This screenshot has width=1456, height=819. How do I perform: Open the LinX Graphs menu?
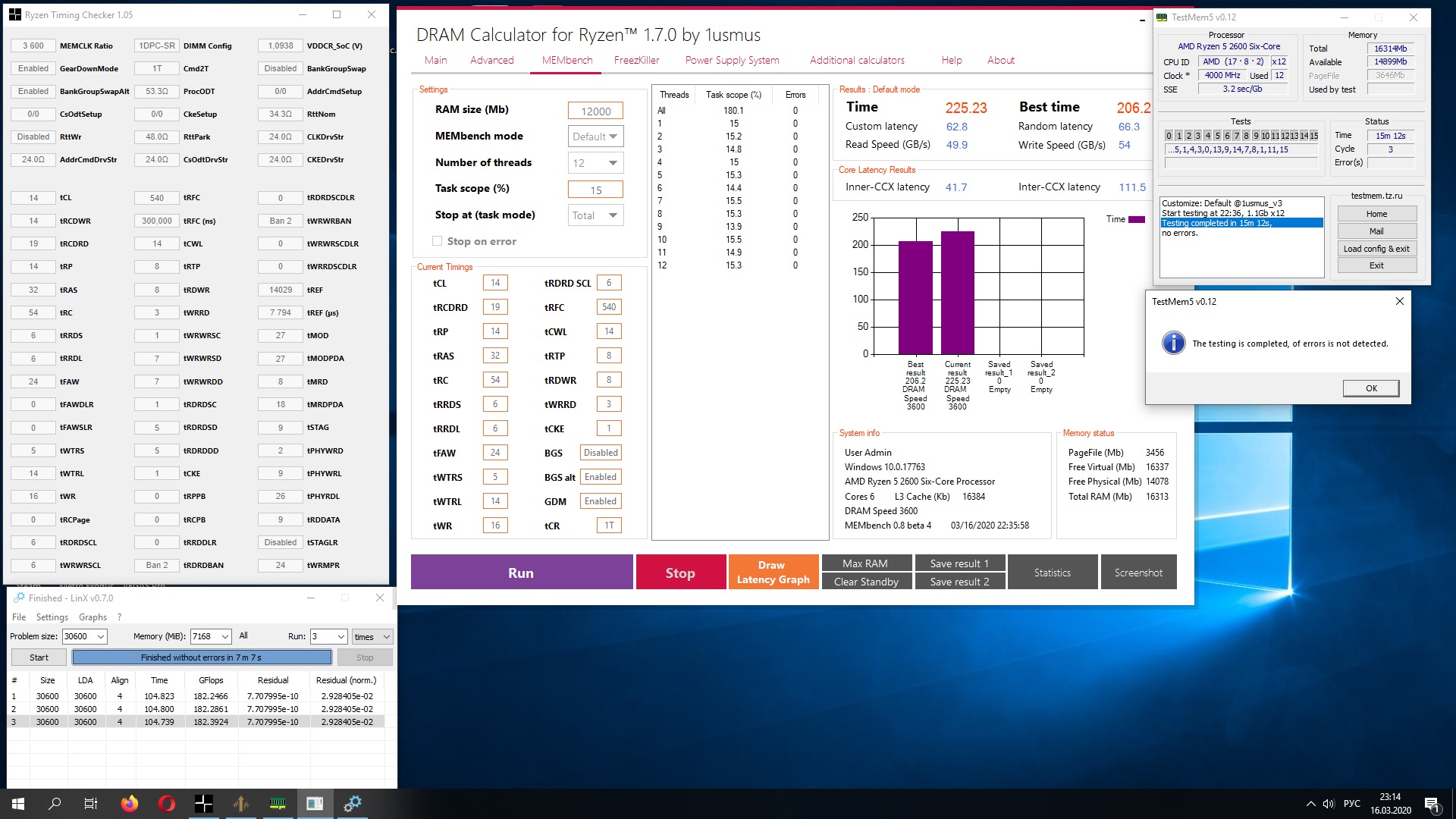click(x=93, y=617)
